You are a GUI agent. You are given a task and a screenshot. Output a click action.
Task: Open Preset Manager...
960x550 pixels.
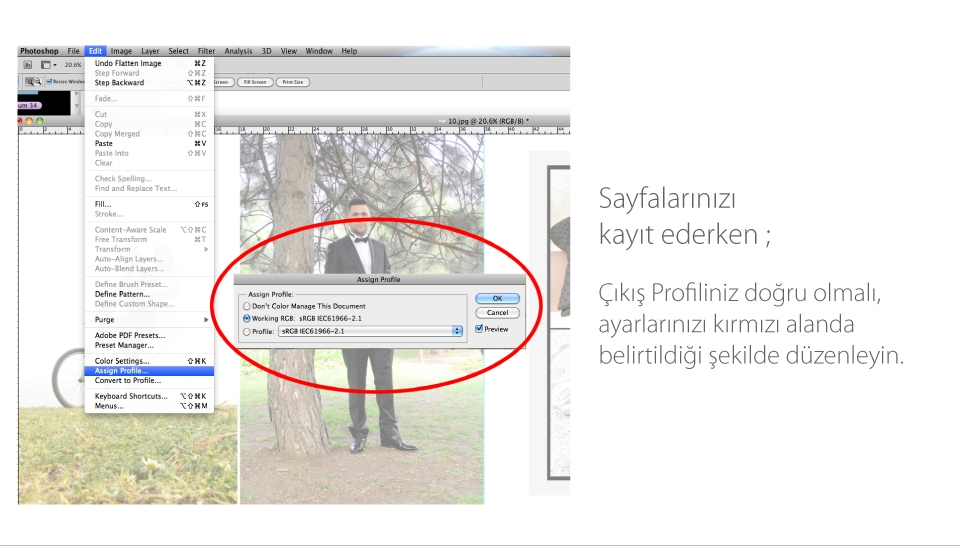point(149,345)
